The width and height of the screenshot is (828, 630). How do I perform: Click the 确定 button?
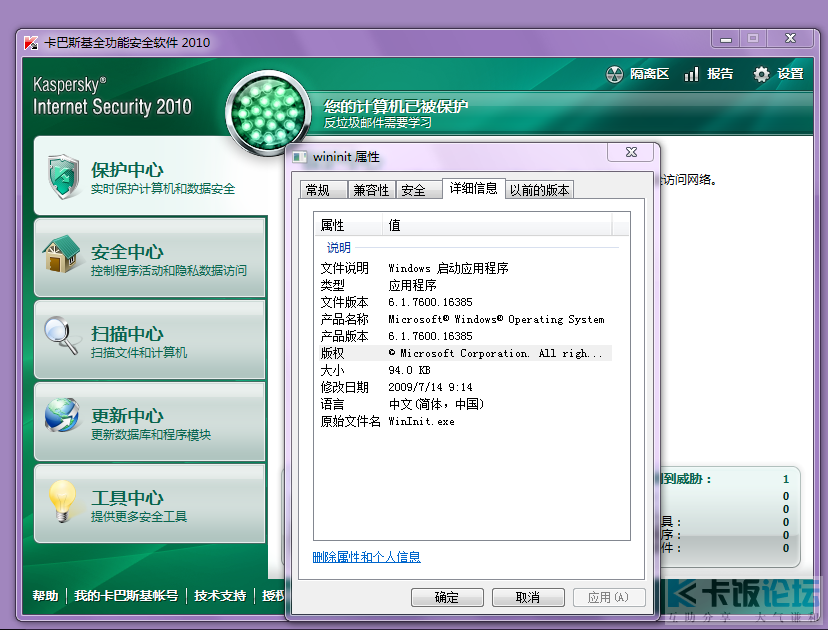coord(447,597)
